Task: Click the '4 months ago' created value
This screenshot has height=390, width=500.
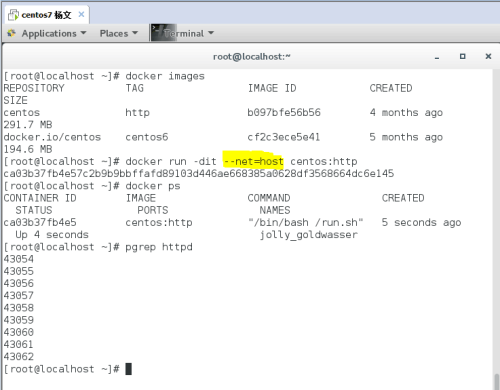Action: coord(406,113)
